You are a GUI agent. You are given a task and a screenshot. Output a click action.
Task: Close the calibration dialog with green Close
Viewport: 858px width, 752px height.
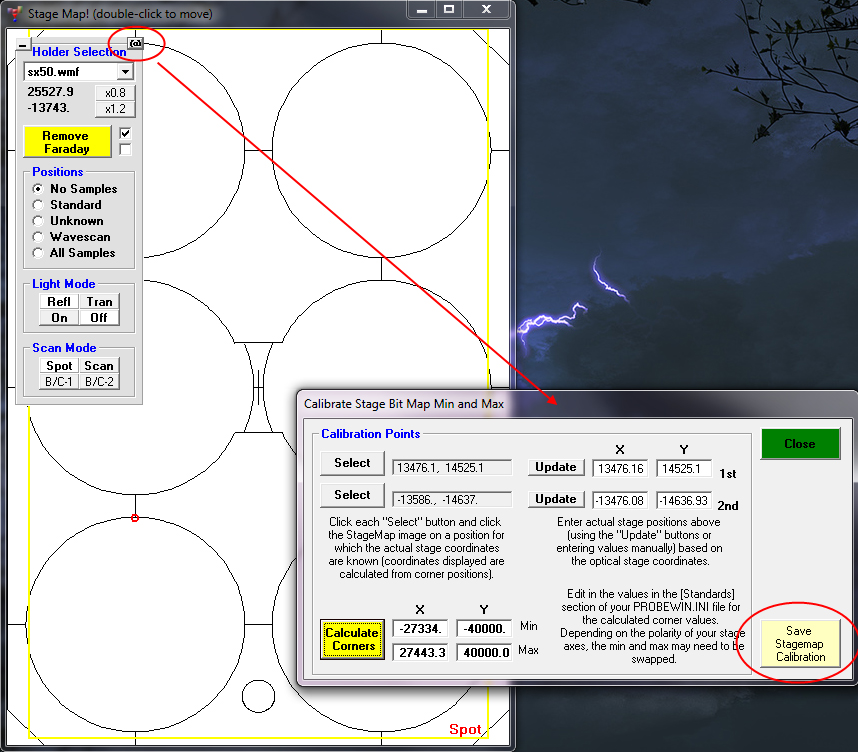(x=799, y=444)
